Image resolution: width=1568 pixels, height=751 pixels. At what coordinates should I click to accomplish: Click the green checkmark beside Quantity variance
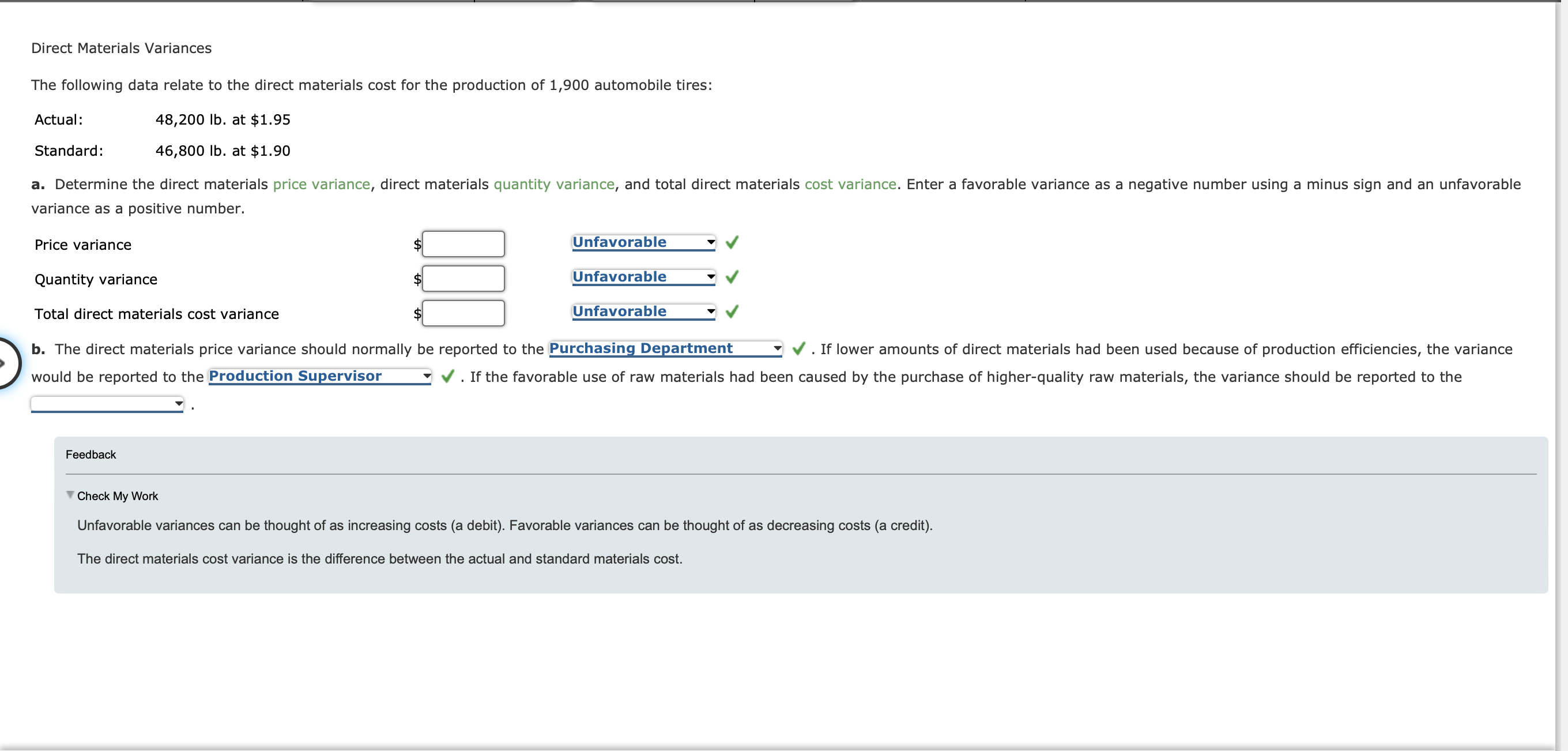pos(732,277)
